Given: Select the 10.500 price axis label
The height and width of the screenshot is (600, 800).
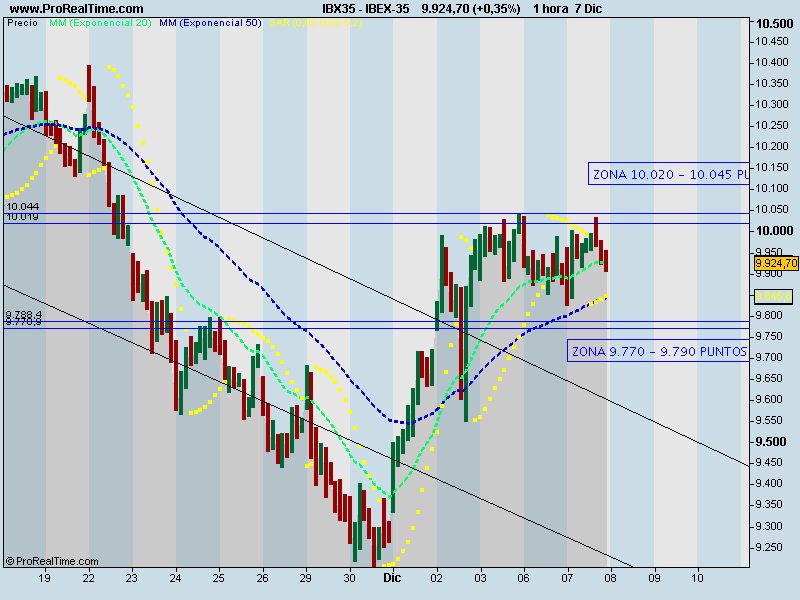Looking at the screenshot, I should (774, 24).
